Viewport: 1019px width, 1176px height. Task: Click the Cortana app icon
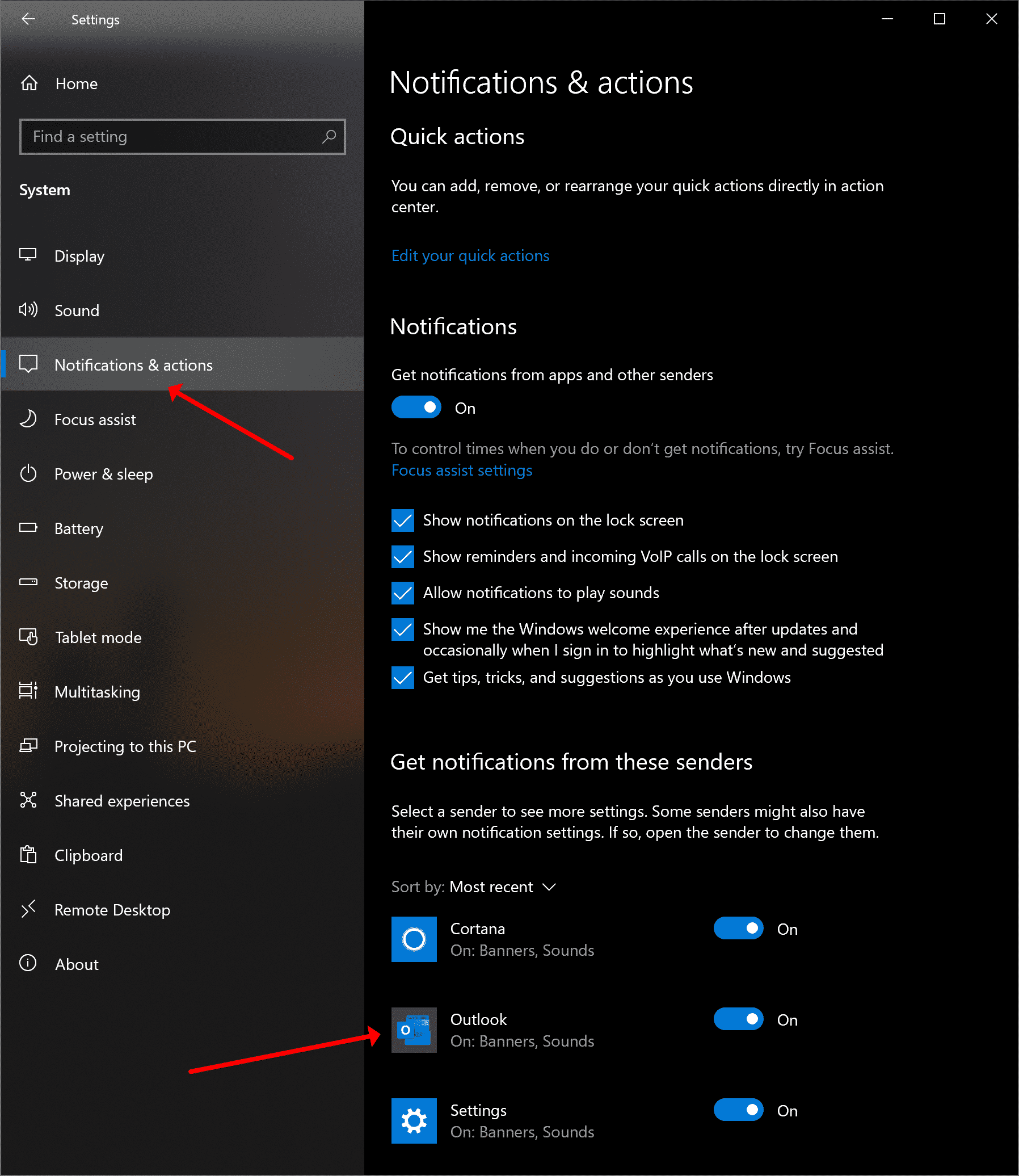pos(414,939)
